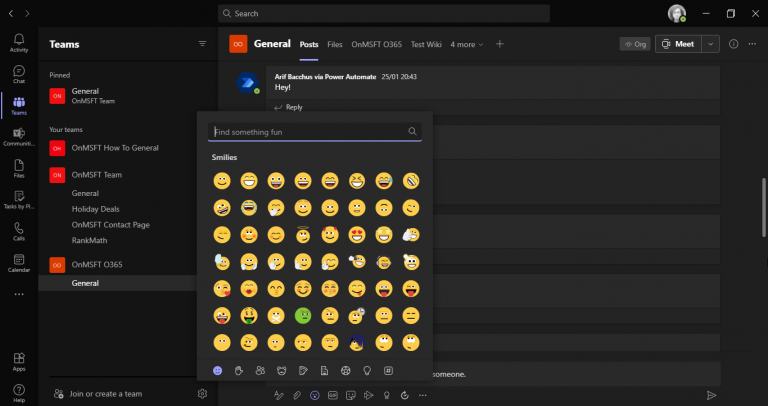The image size is (768, 406).
Task: Pick the tears of joy emoji
Action: click(249, 208)
